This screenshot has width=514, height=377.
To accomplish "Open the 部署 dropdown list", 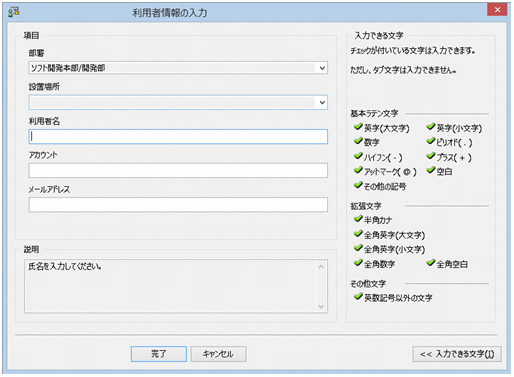I will coord(322,68).
